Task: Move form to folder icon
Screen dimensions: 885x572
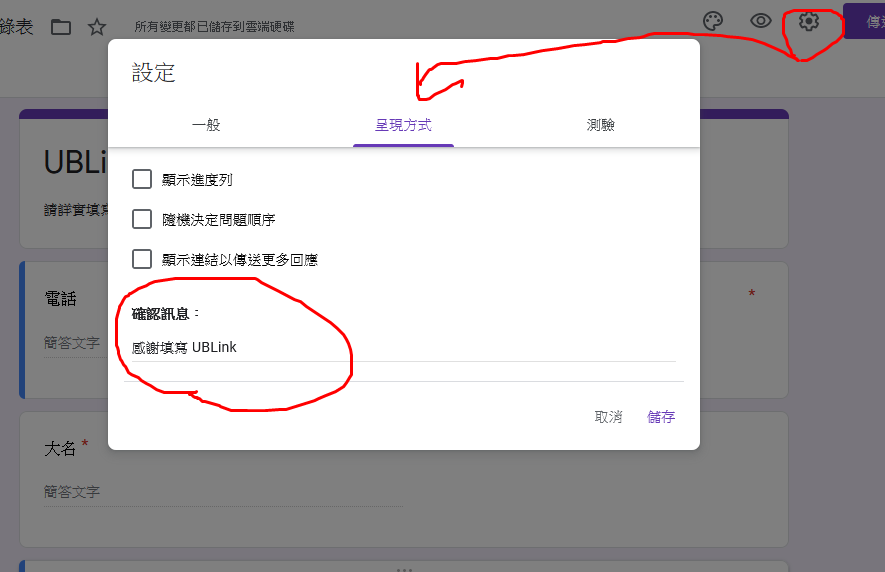Action: (x=61, y=27)
